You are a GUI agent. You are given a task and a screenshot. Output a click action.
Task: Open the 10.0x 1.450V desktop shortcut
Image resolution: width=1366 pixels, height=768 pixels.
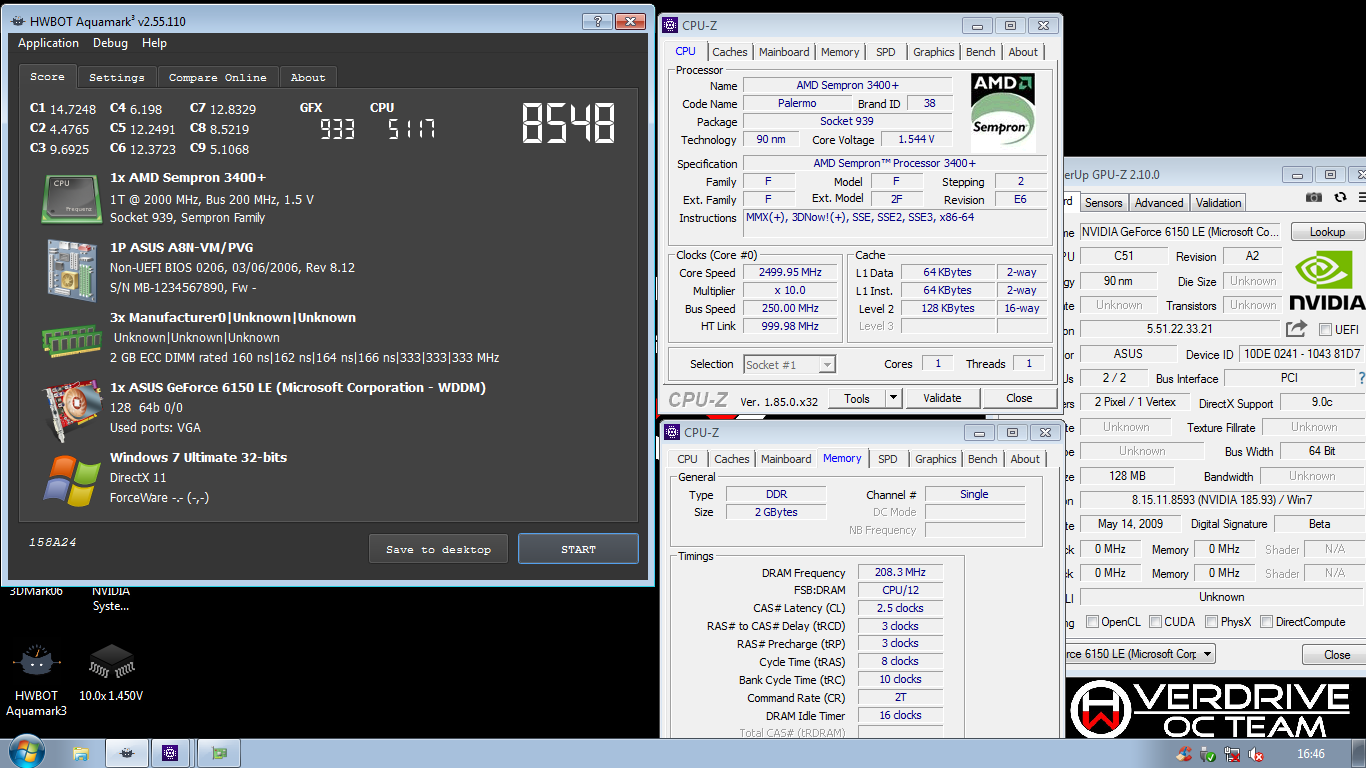click(x=111, y=672)
